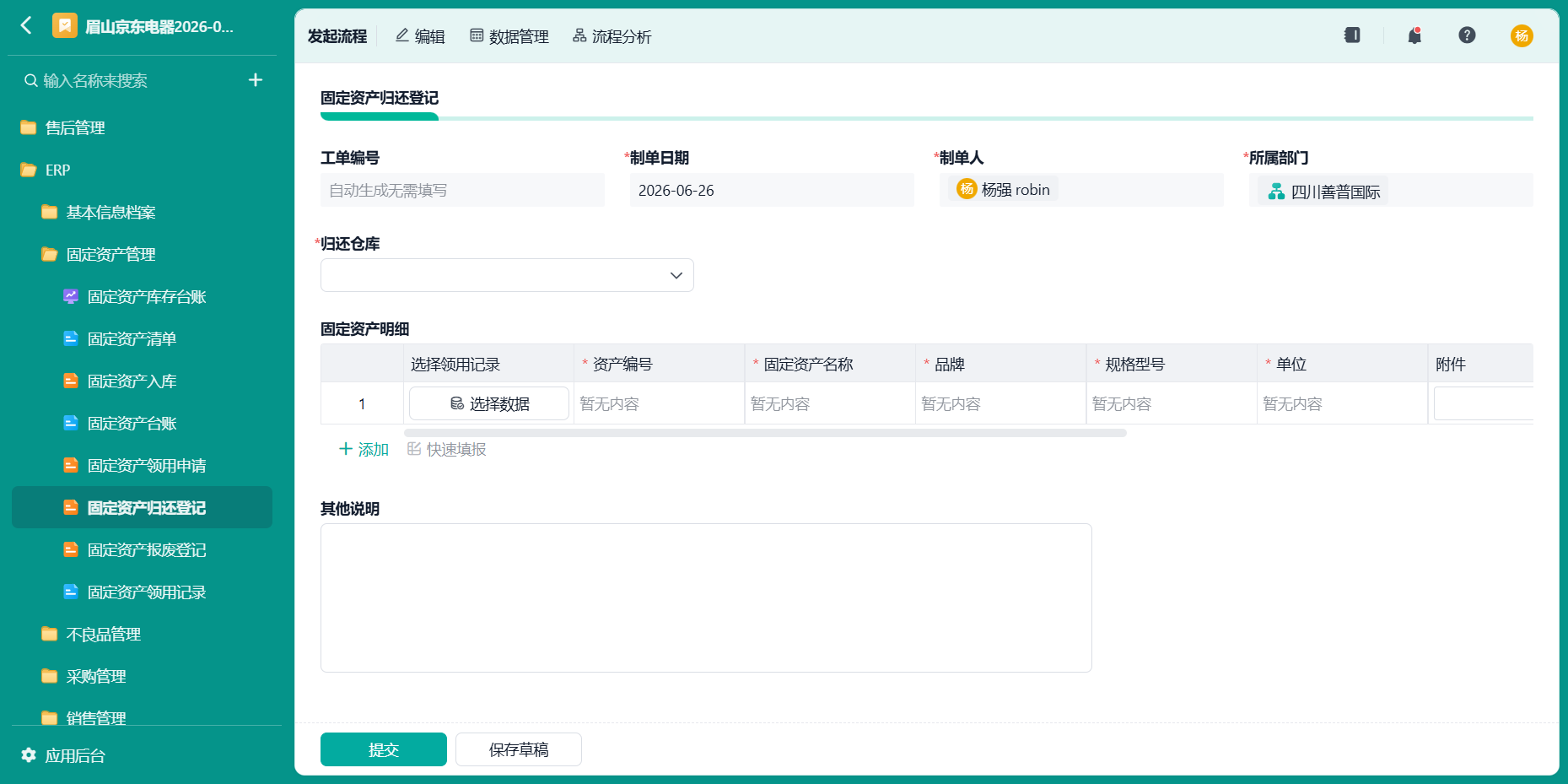This screenshot has width=1568, height=784.
Task: Click the 保存草稿 button
Action: point(519,749)
